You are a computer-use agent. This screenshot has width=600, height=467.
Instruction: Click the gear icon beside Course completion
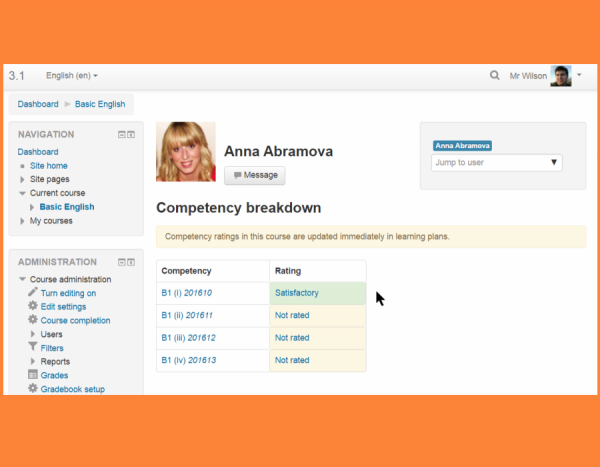32,320
